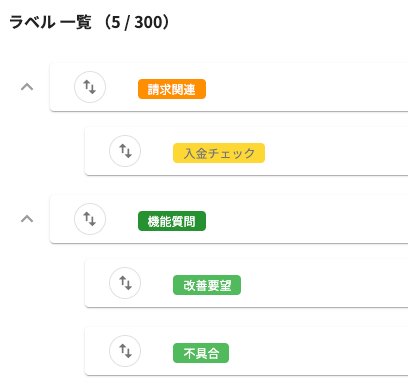The image size is (408, 383).
Task: Click the reorder arrows icon beside 入金チェック
Action: coord(125,151)
